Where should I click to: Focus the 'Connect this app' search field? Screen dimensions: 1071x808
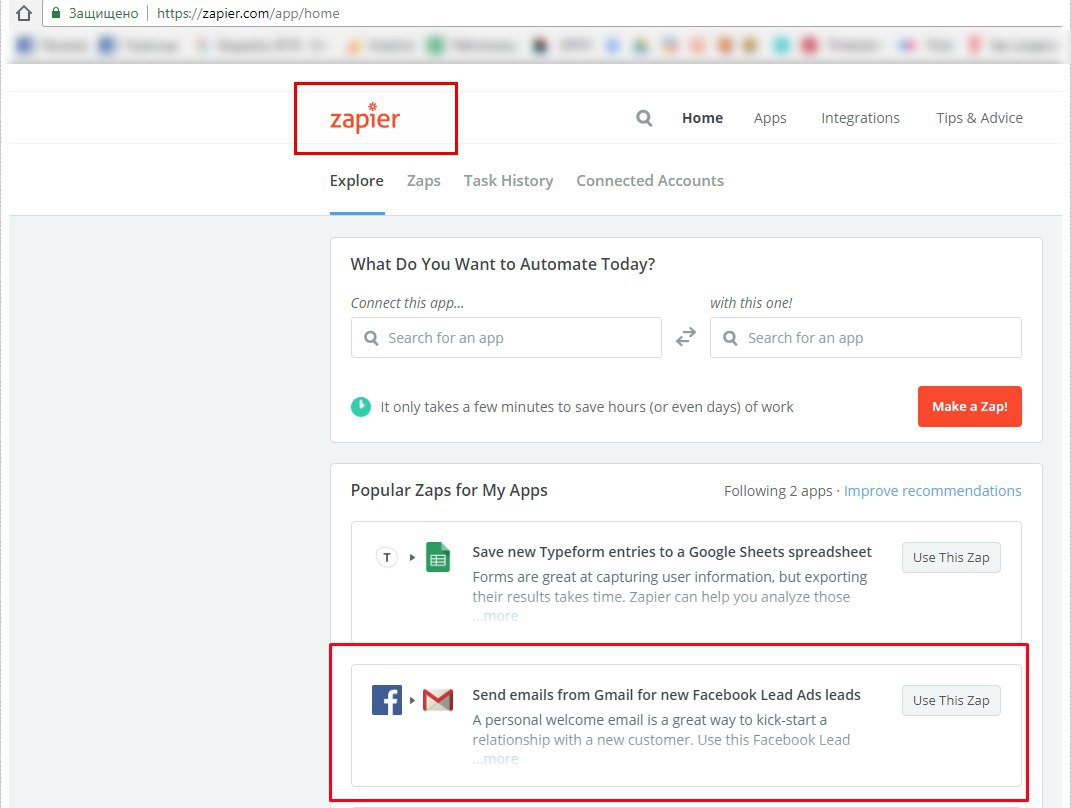pyautogui.click(x=506, y=337)
